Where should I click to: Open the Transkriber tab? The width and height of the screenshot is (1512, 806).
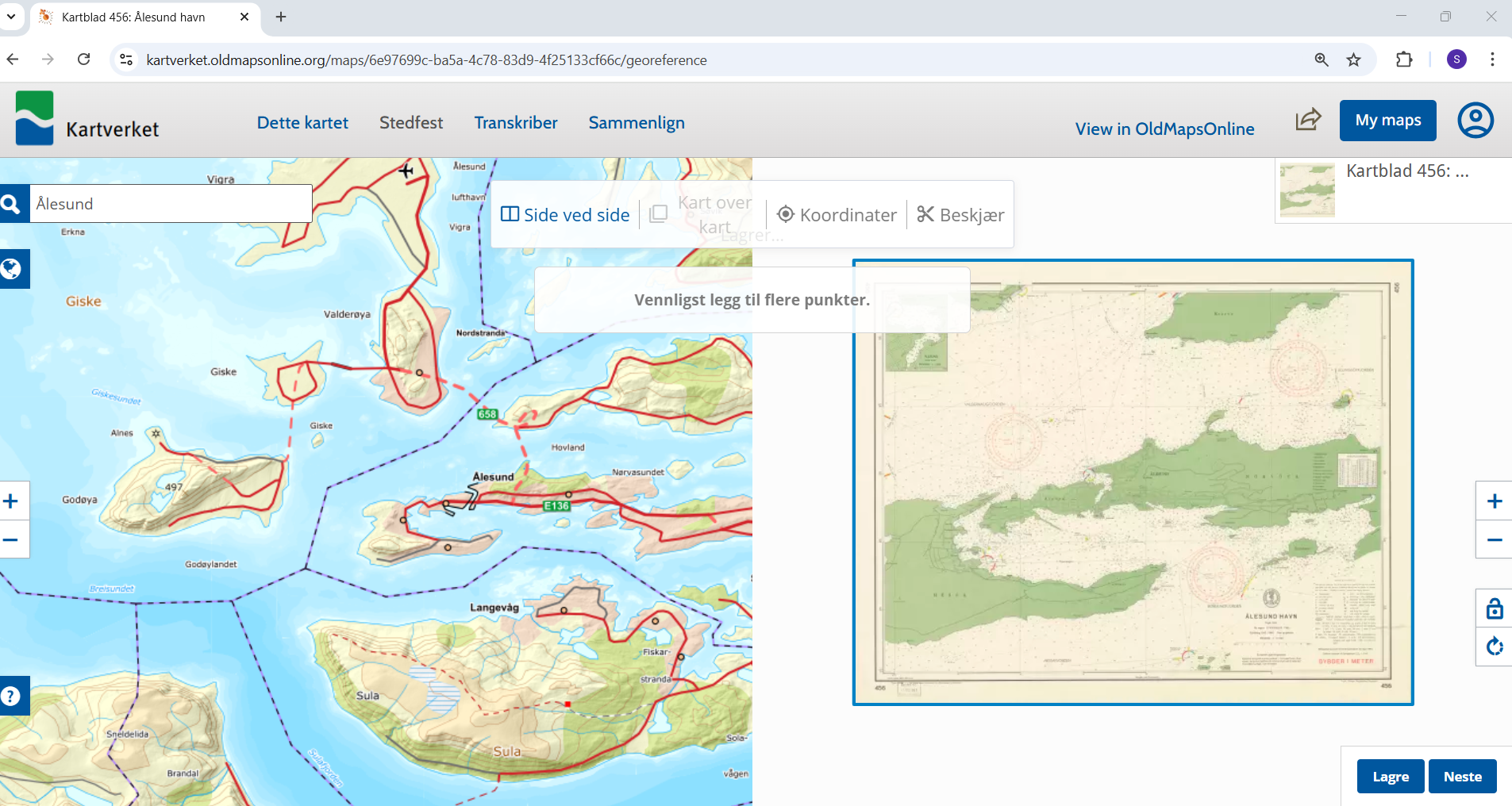click(x=516, y=123)
